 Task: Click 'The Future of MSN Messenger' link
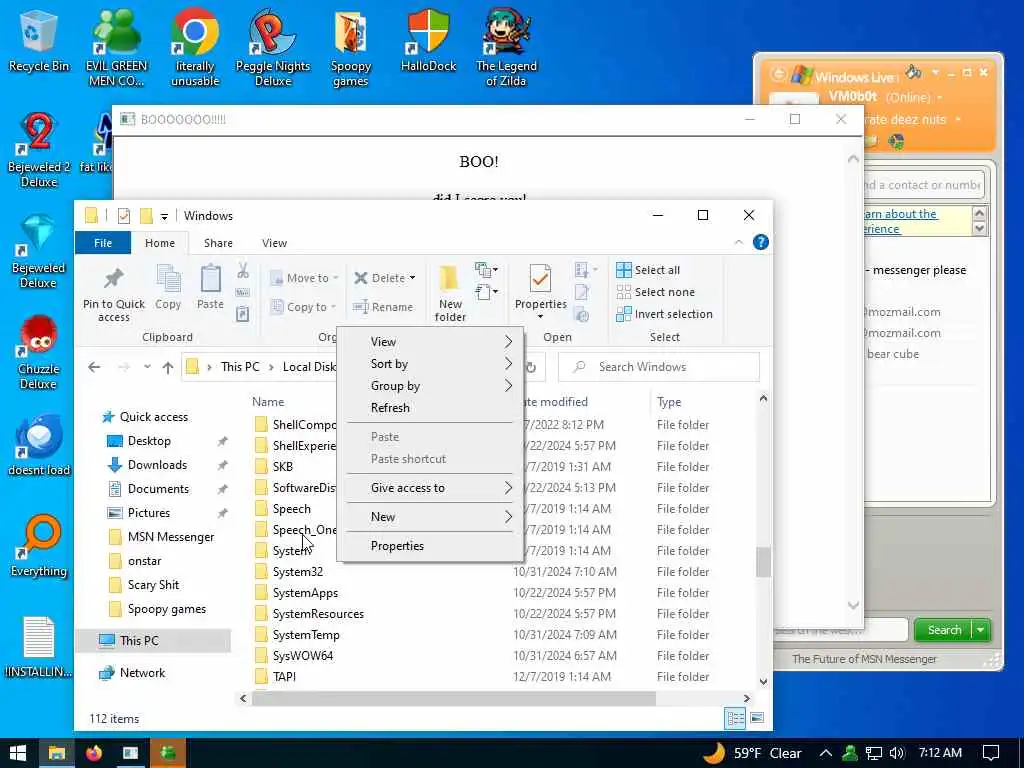coord(864,659)
